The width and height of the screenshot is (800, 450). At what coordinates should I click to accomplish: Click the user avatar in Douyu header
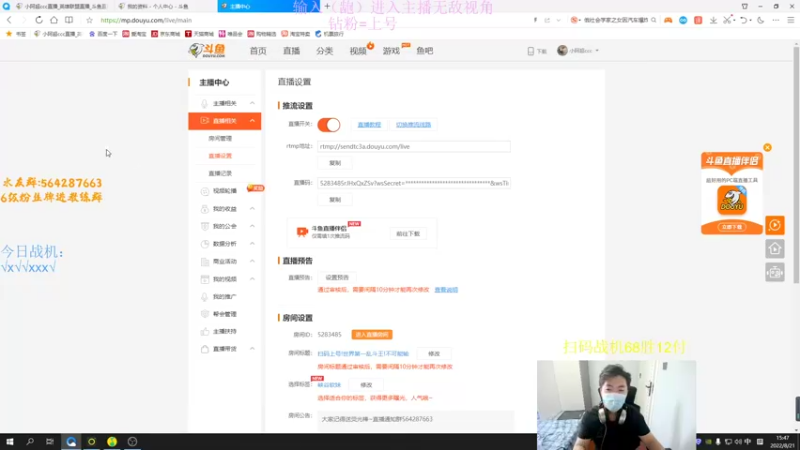coord(562,51)
